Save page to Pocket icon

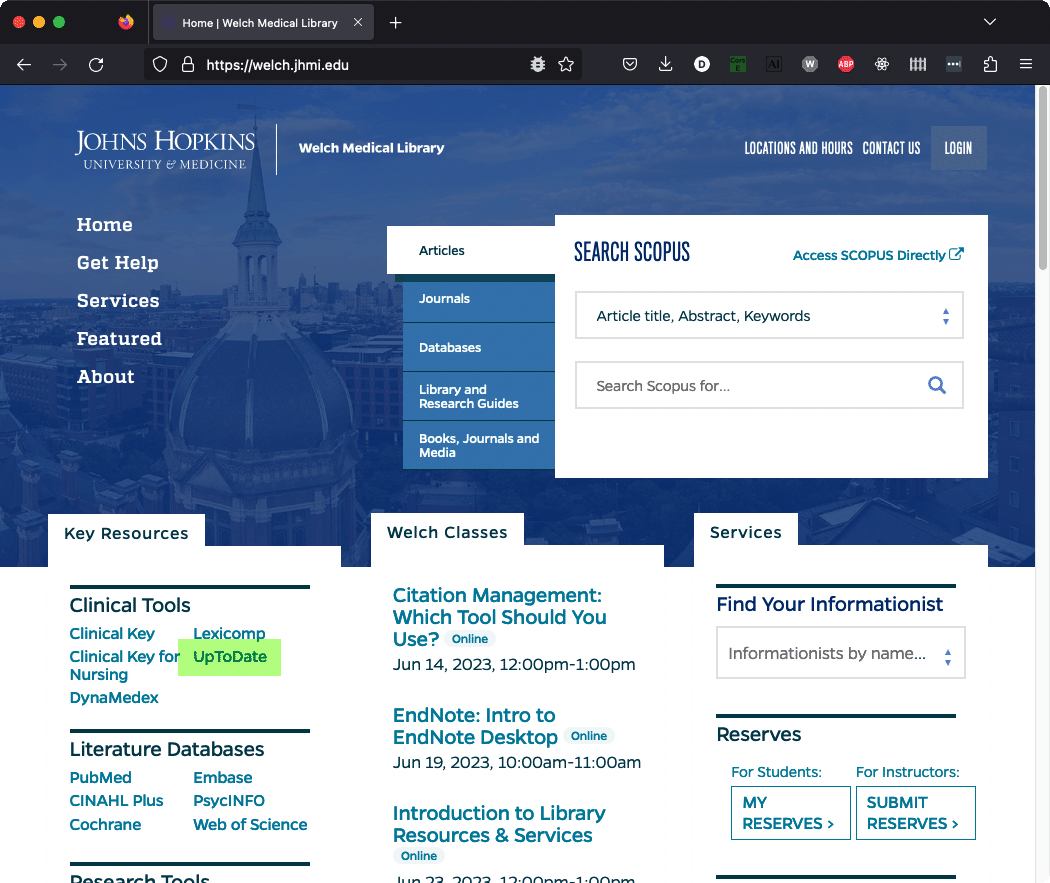(x=629, y=65)
